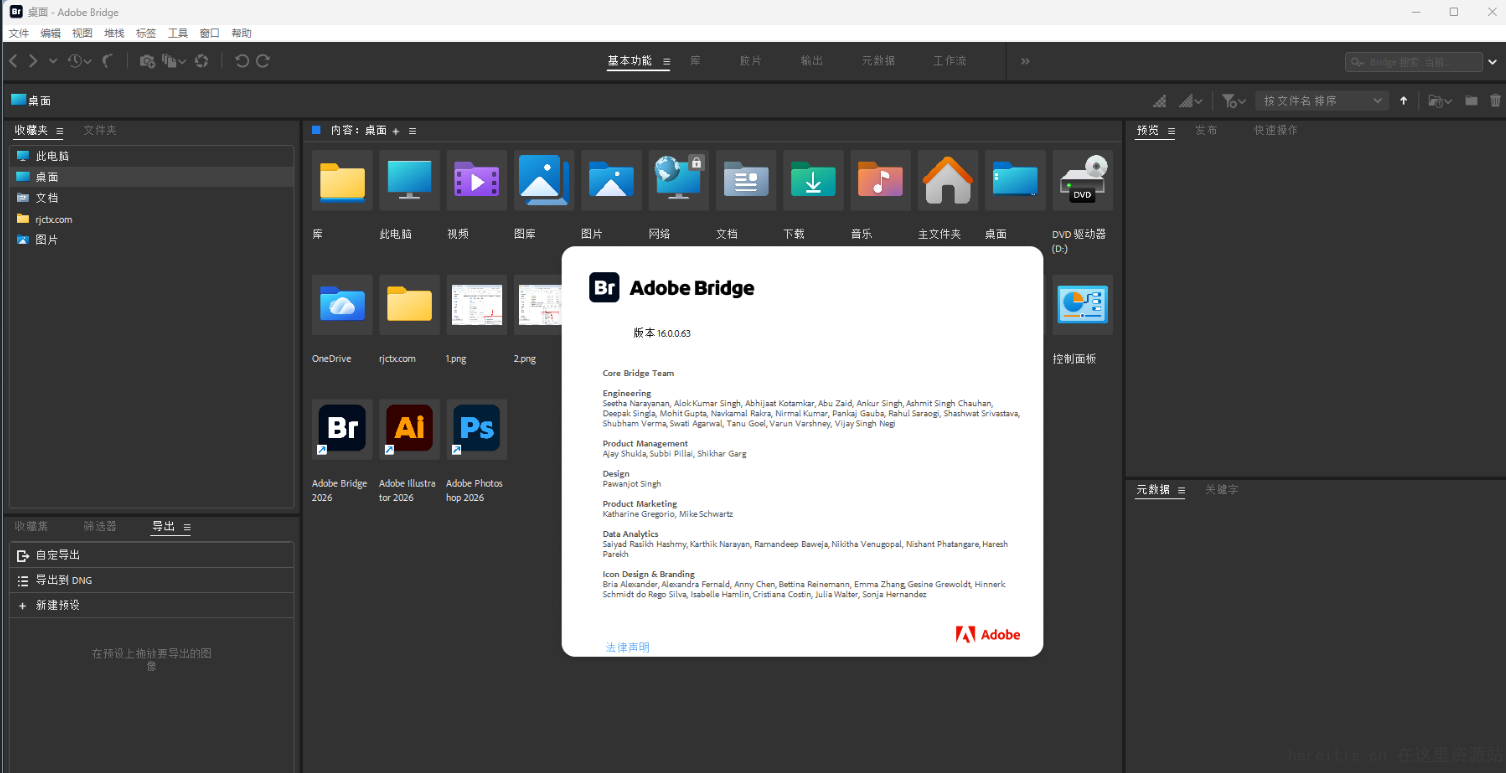Image resolution: width=1506 pixels, height=773 pixels.
Task: Select the Adobe Illustrator 2026 shortcut thumbnail
Action: 409,429
